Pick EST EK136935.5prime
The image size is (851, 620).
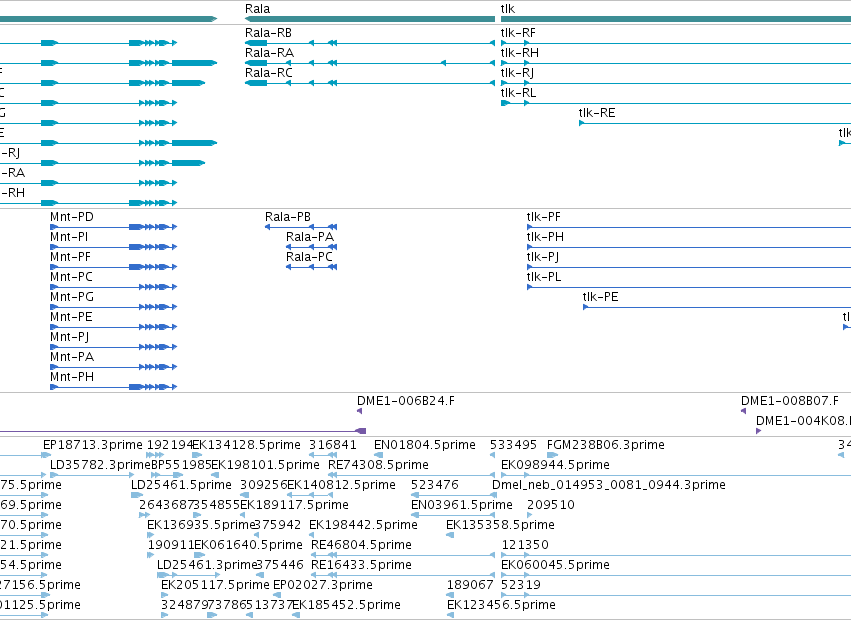pyautogui.click(x=201, y=526)
